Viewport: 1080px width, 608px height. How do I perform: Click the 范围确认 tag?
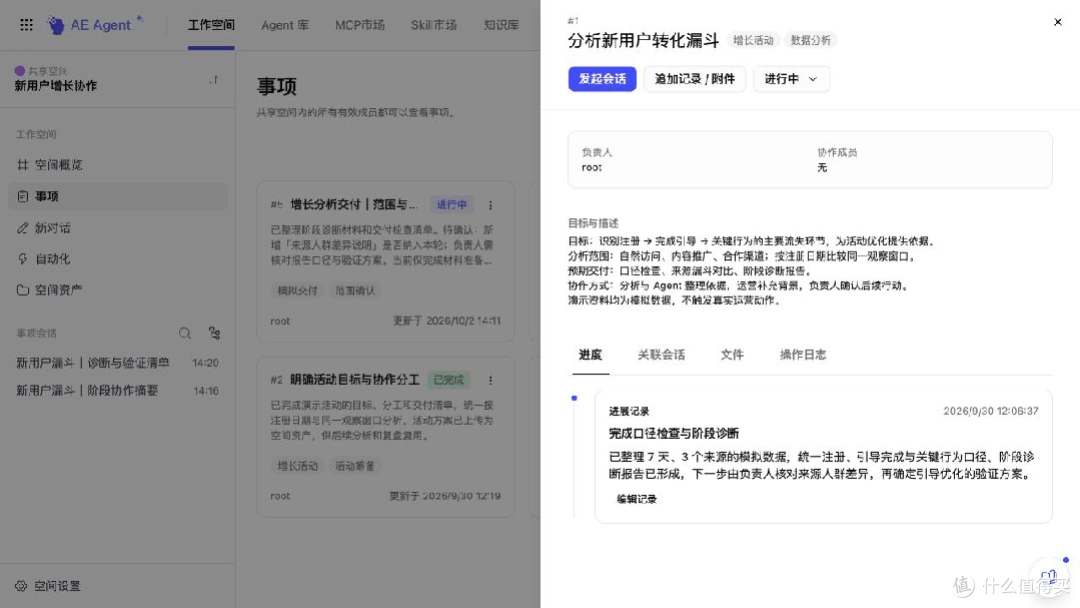355,291
